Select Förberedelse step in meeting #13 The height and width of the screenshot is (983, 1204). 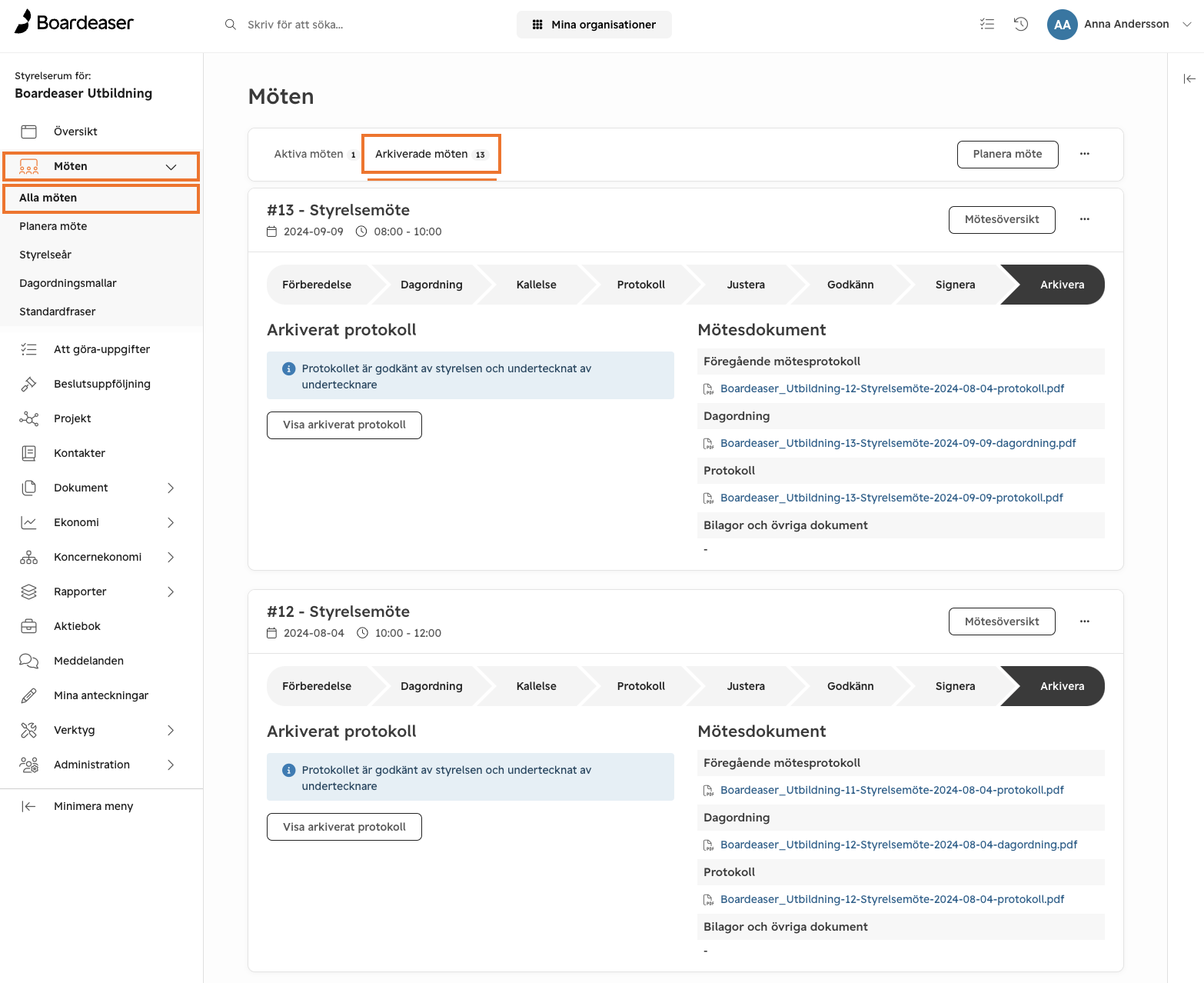(x=318, y=285)
